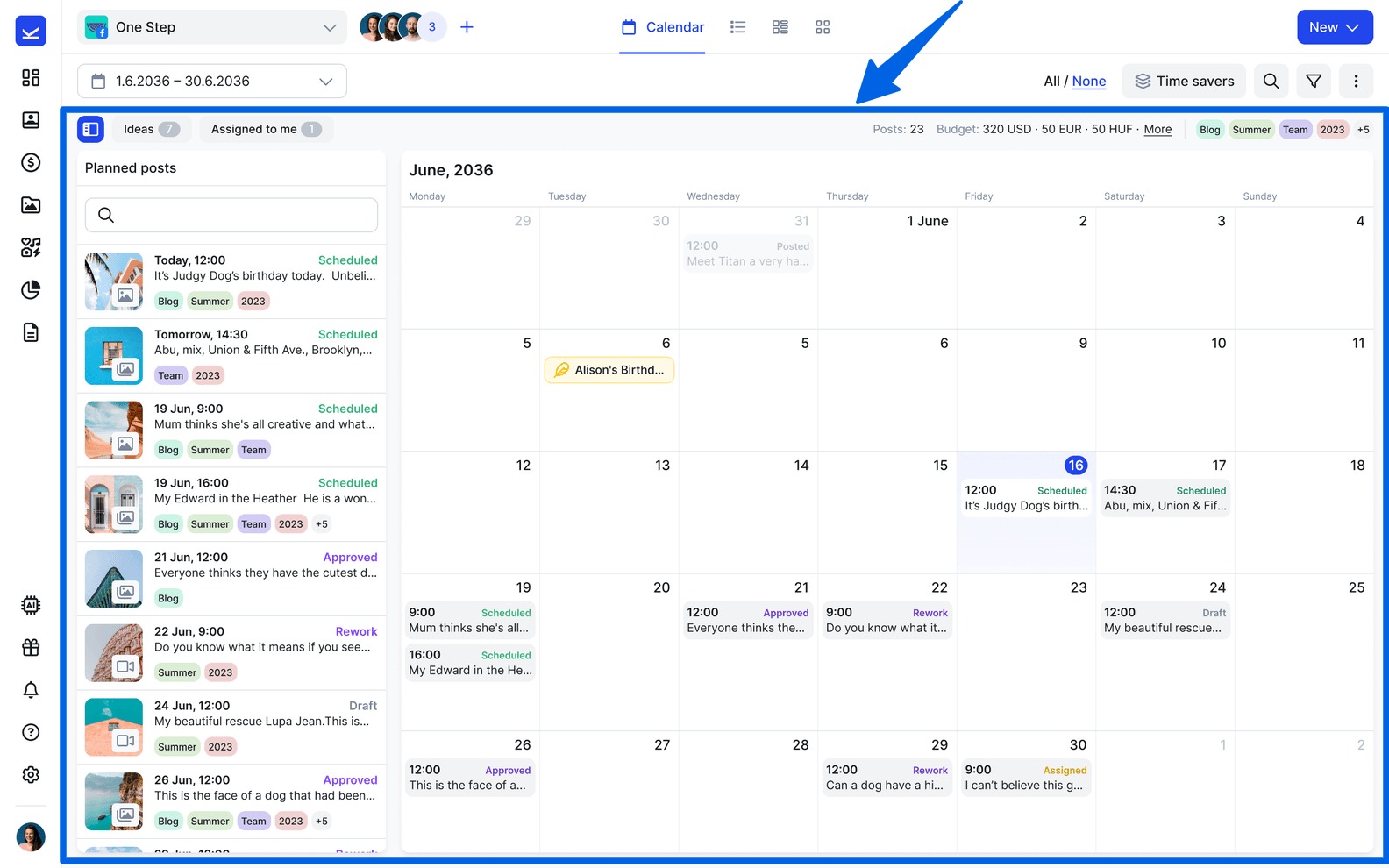Open the gift box sidebar icon

click(31, 647)
